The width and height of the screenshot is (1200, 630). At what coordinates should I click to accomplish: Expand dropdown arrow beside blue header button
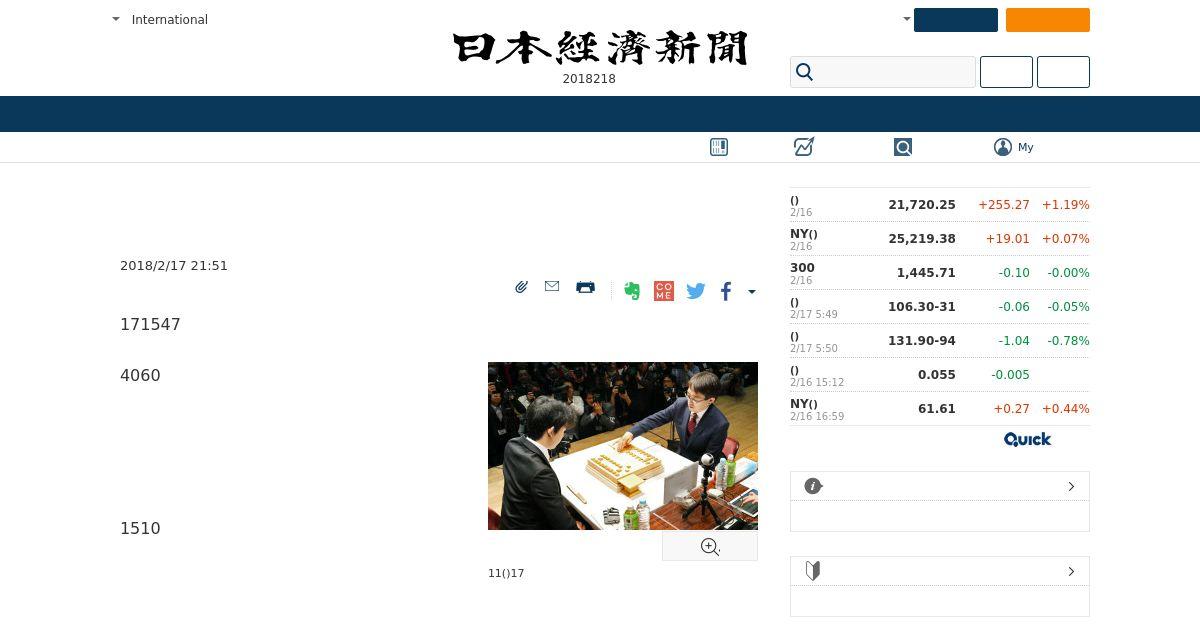pos(907,19)
